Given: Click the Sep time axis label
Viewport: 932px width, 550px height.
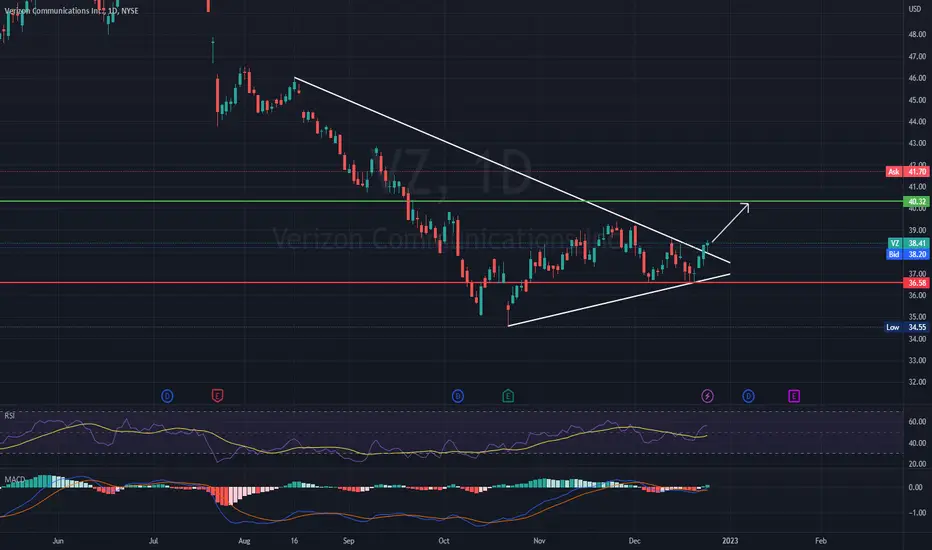Looking at the screenshot, I should coord(349,540).
